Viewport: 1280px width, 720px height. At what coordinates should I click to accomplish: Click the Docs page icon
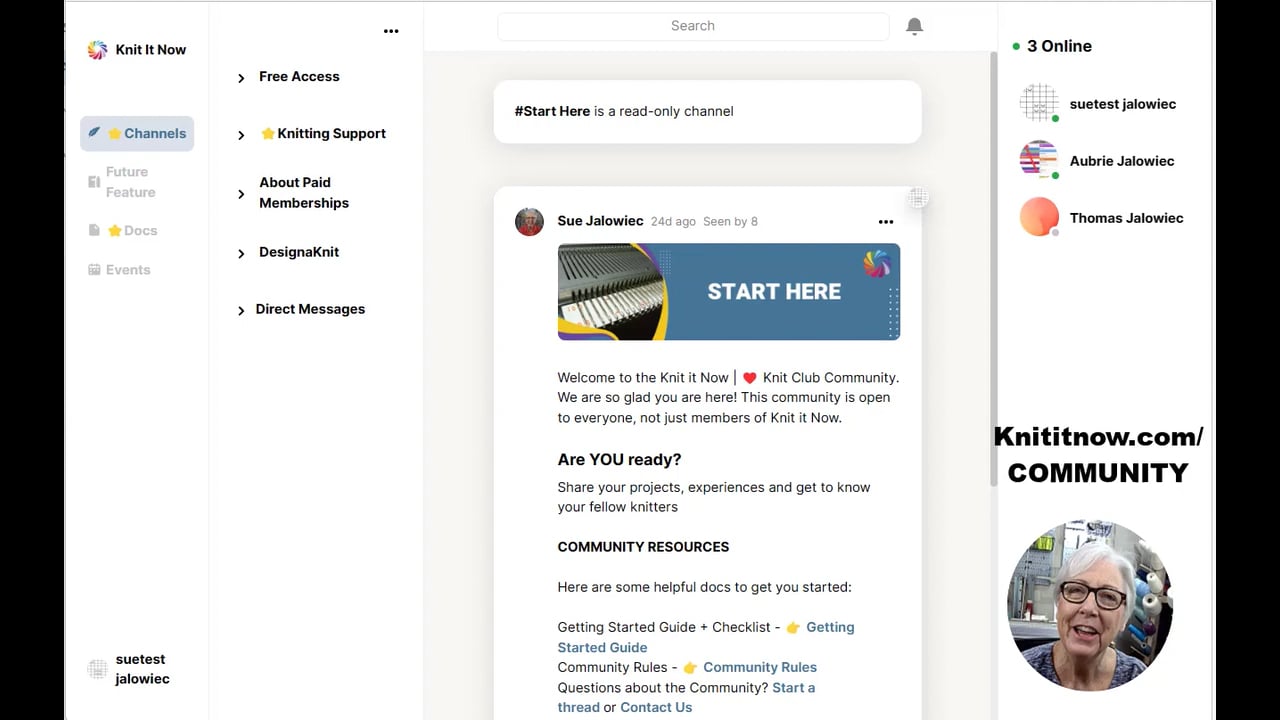[94, 230]
